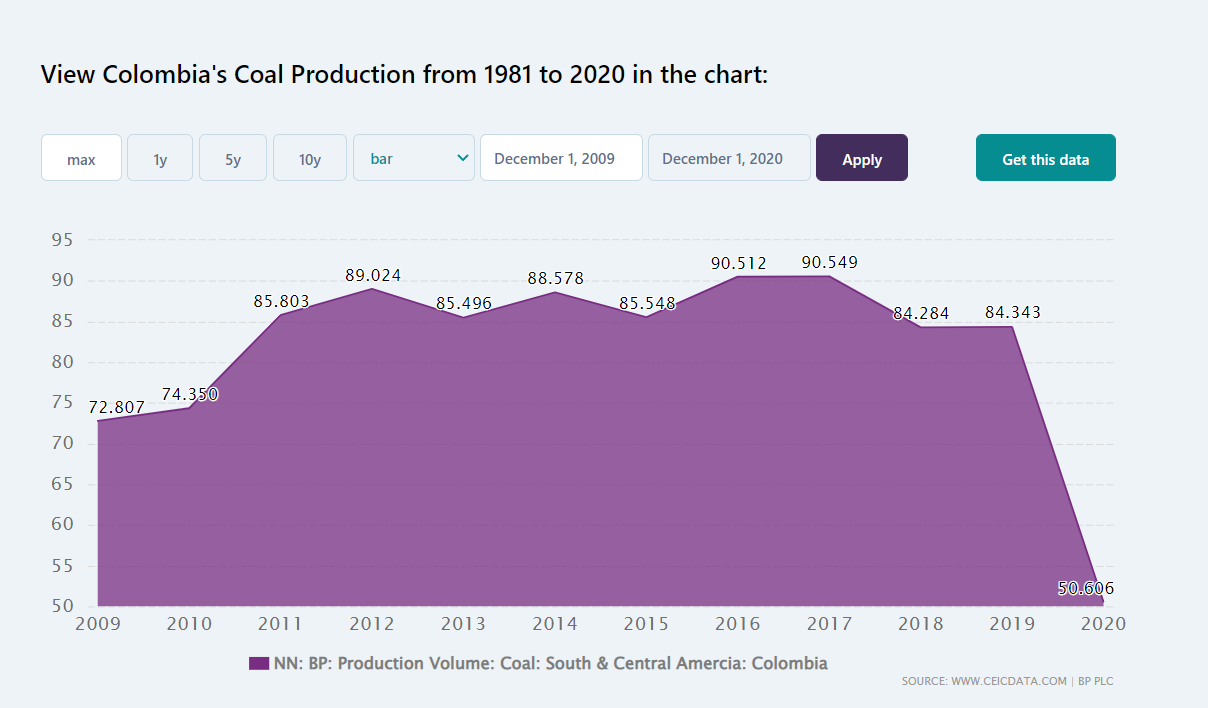Select the 70 y-axis label
1208x708 pixels.
tap(63, 443)
